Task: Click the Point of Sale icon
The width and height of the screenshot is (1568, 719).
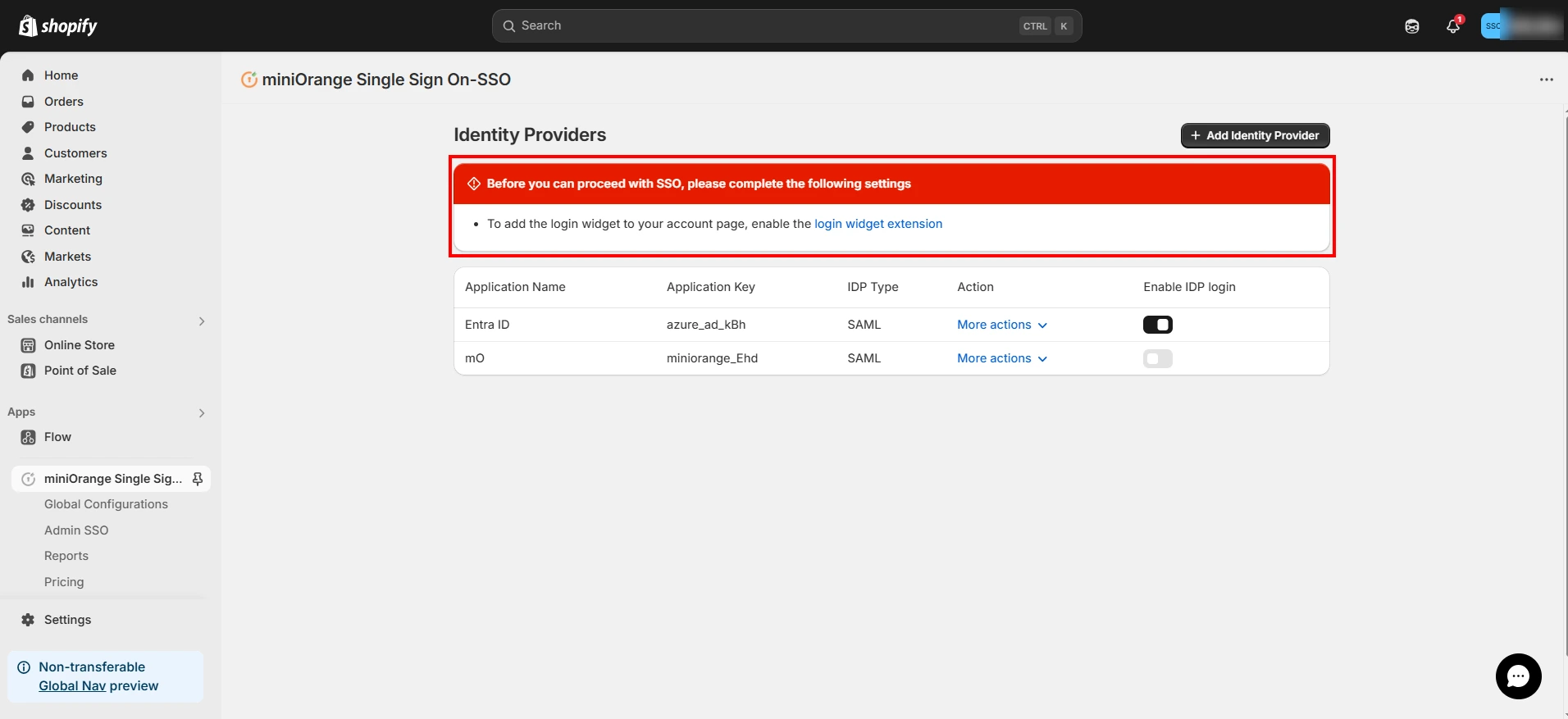Action: click(x=28, y=371)
